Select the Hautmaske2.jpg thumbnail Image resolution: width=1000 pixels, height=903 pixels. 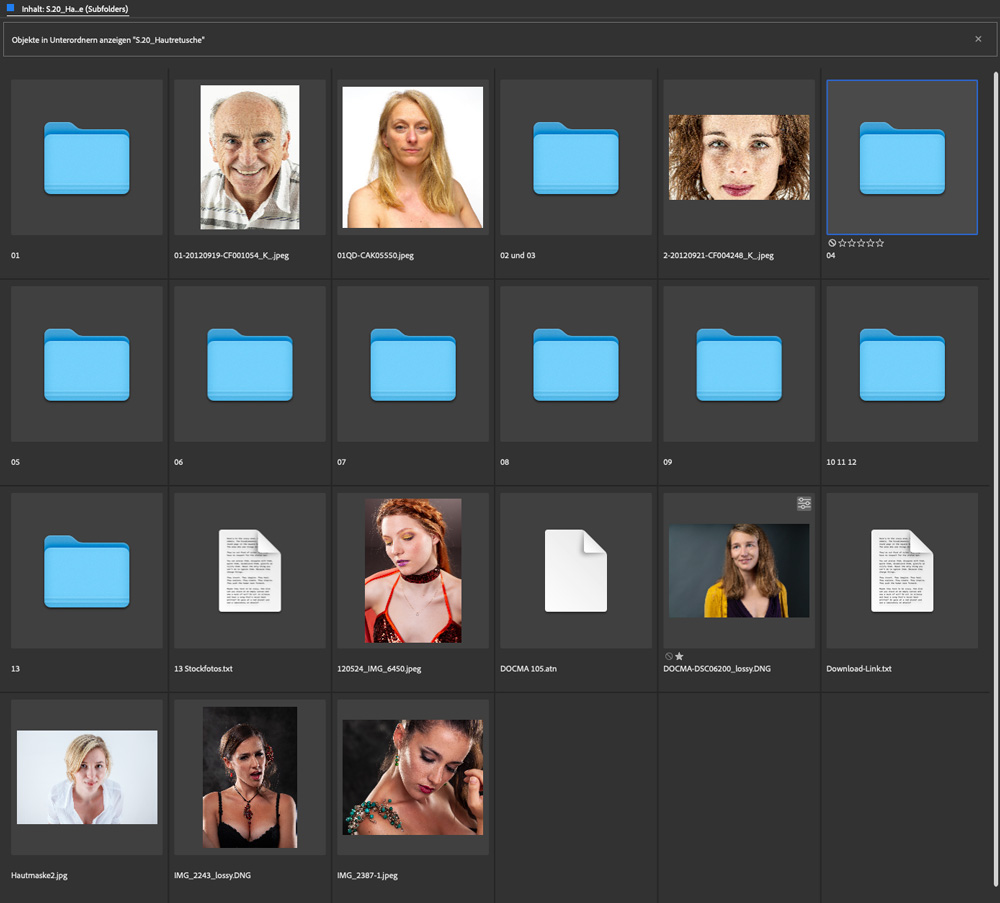click(87, 777)
